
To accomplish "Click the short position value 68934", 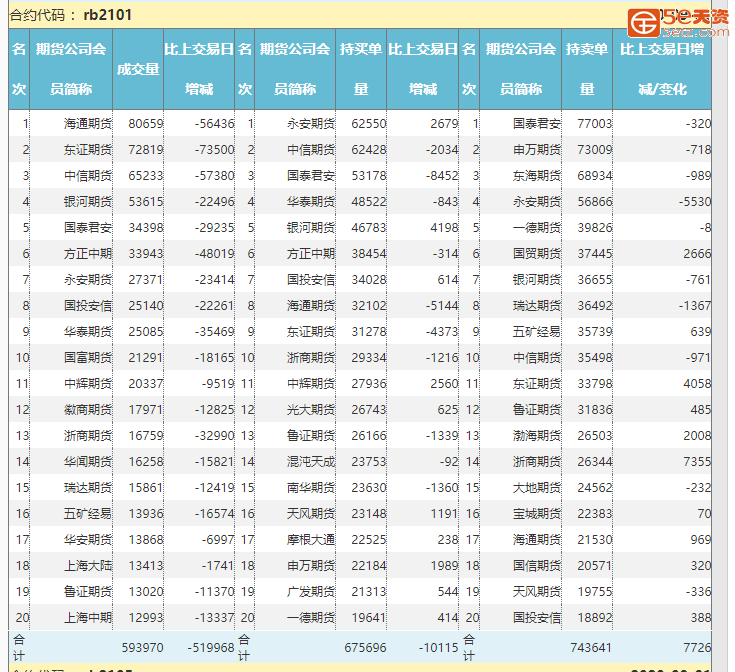I will [595, 176].
